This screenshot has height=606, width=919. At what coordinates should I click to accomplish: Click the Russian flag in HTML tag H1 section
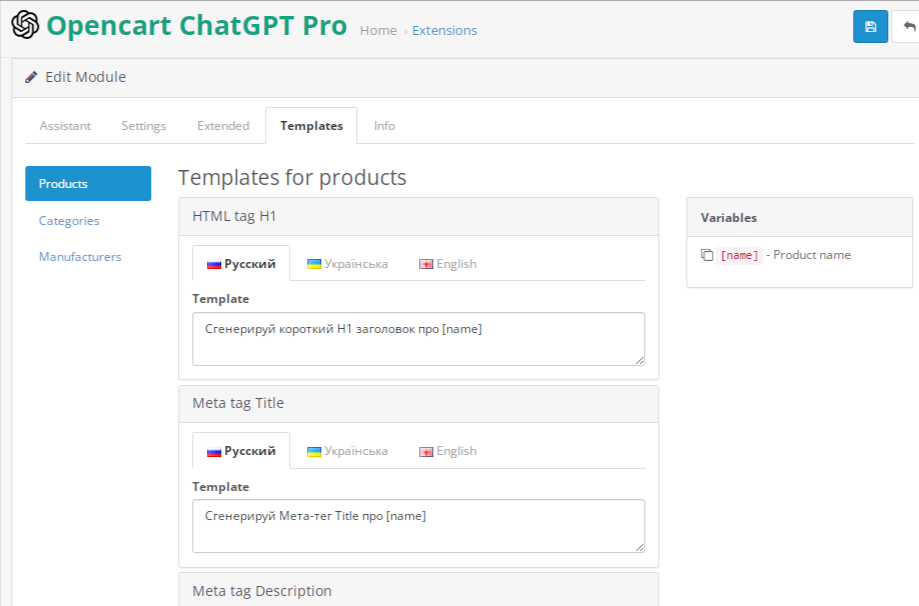[x=213, y=262]
